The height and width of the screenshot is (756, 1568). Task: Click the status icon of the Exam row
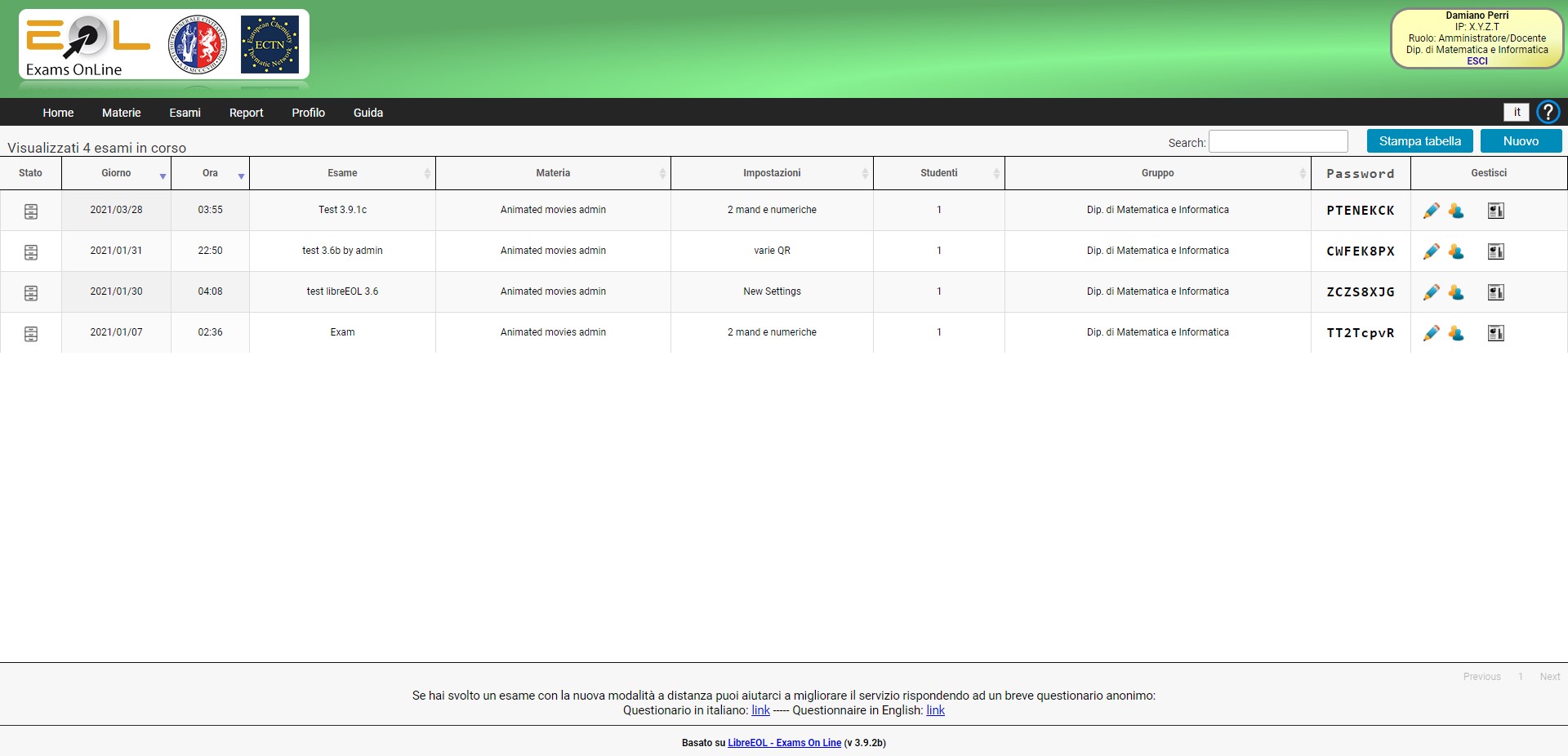tap(31, 334)
